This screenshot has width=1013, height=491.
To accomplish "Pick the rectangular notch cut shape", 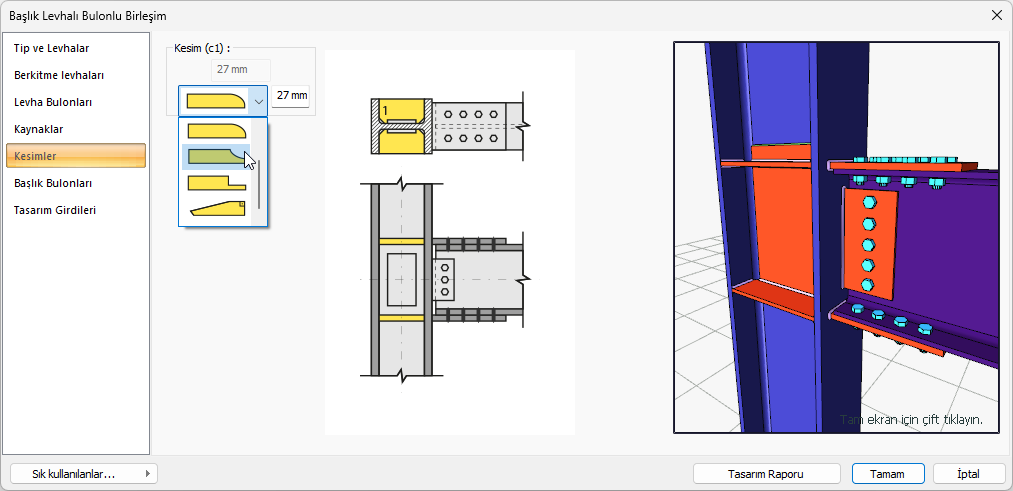I will point(216,182).
